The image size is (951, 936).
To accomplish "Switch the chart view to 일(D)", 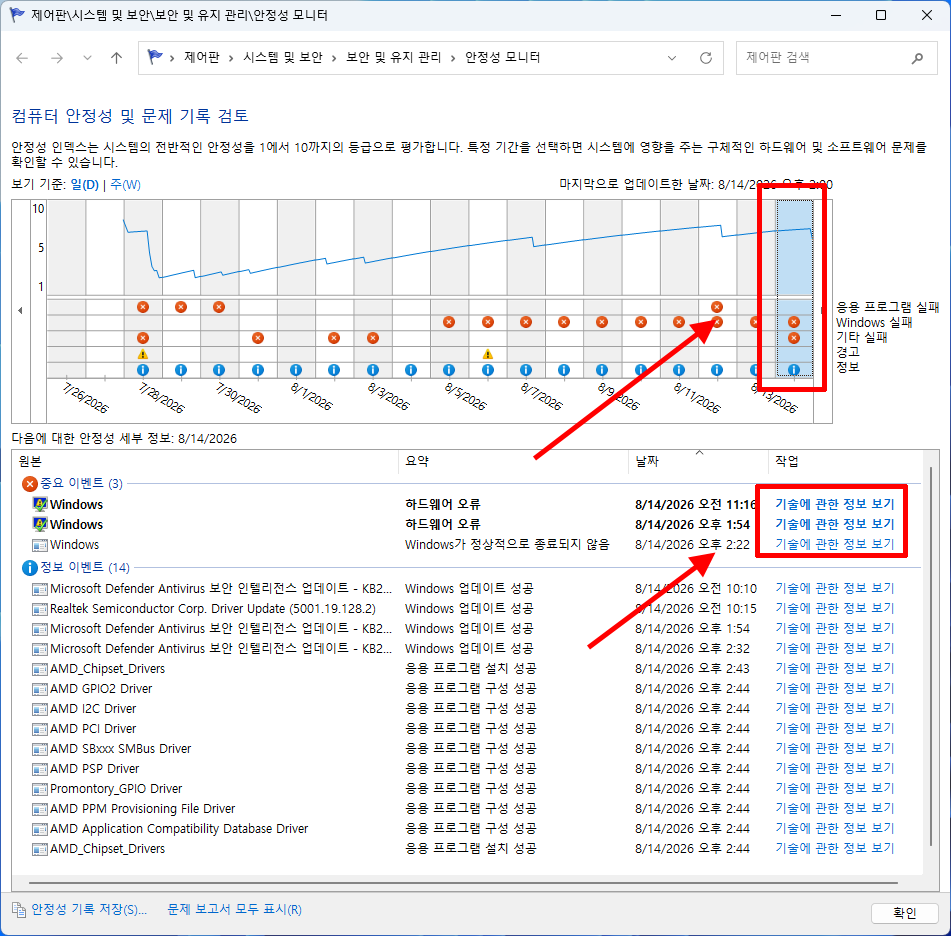I will (x=84, y=184).
